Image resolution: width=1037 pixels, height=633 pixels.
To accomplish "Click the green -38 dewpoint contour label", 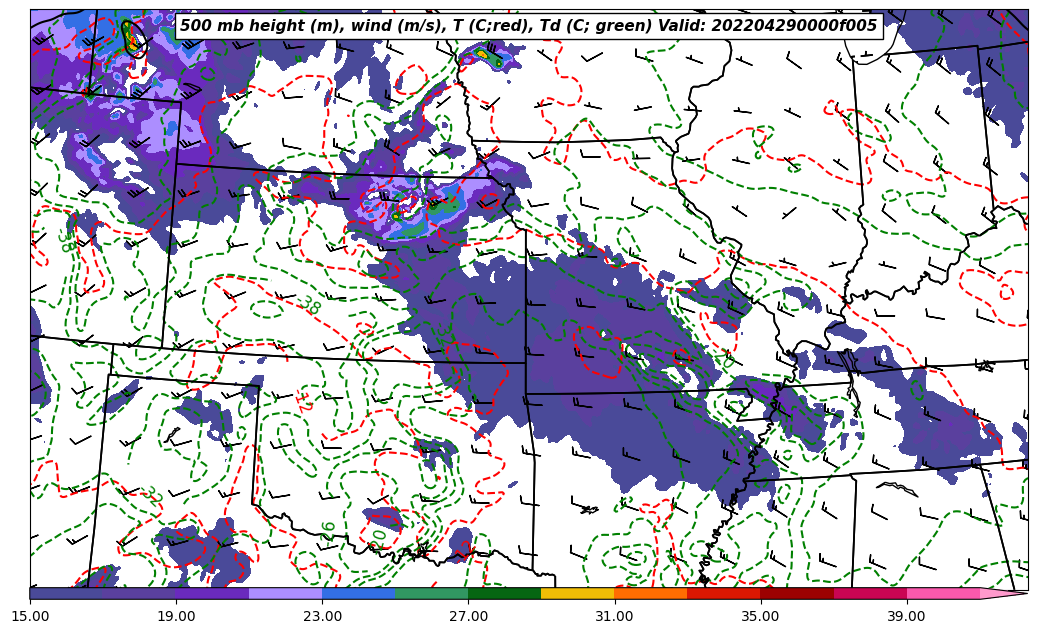I will (307, 305).
